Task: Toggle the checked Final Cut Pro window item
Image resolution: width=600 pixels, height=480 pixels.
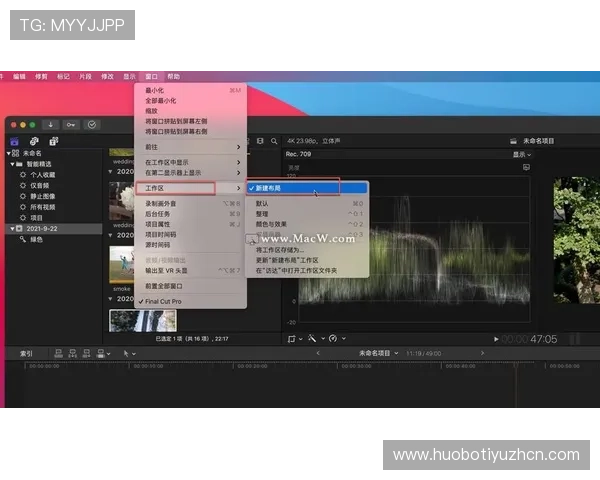Action: pyautogui.click(x=190, y=301)
